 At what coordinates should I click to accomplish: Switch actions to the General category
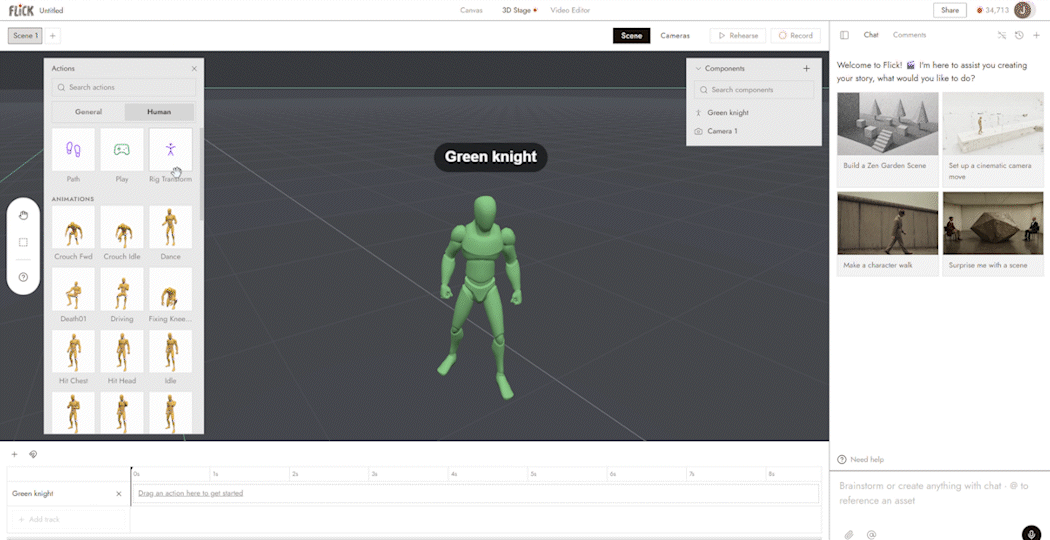pyautogui.click(x=88, y=112)
